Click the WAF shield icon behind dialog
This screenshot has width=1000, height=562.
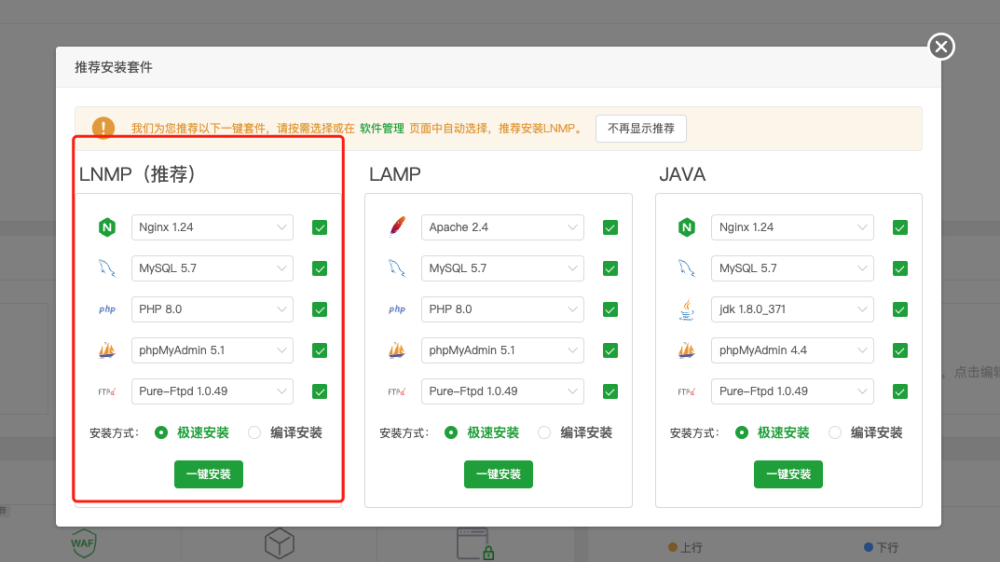pyautogui.click(x=84, y=544)
